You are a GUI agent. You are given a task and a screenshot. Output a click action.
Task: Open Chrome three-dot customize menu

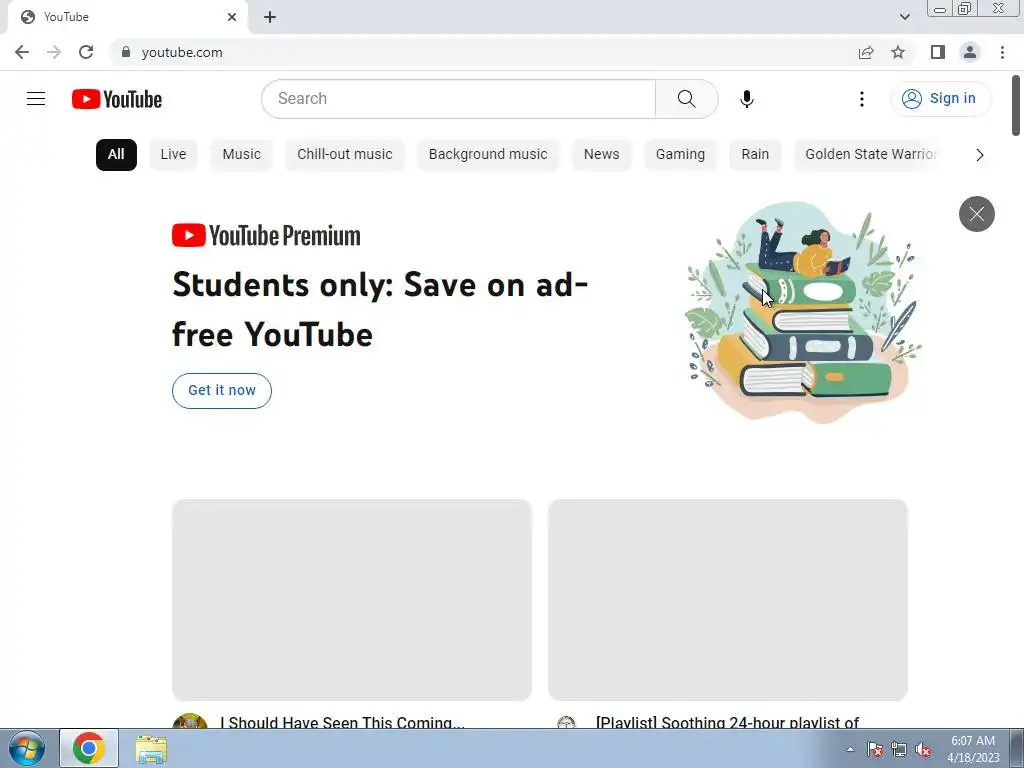click(x=1002, y=52)
